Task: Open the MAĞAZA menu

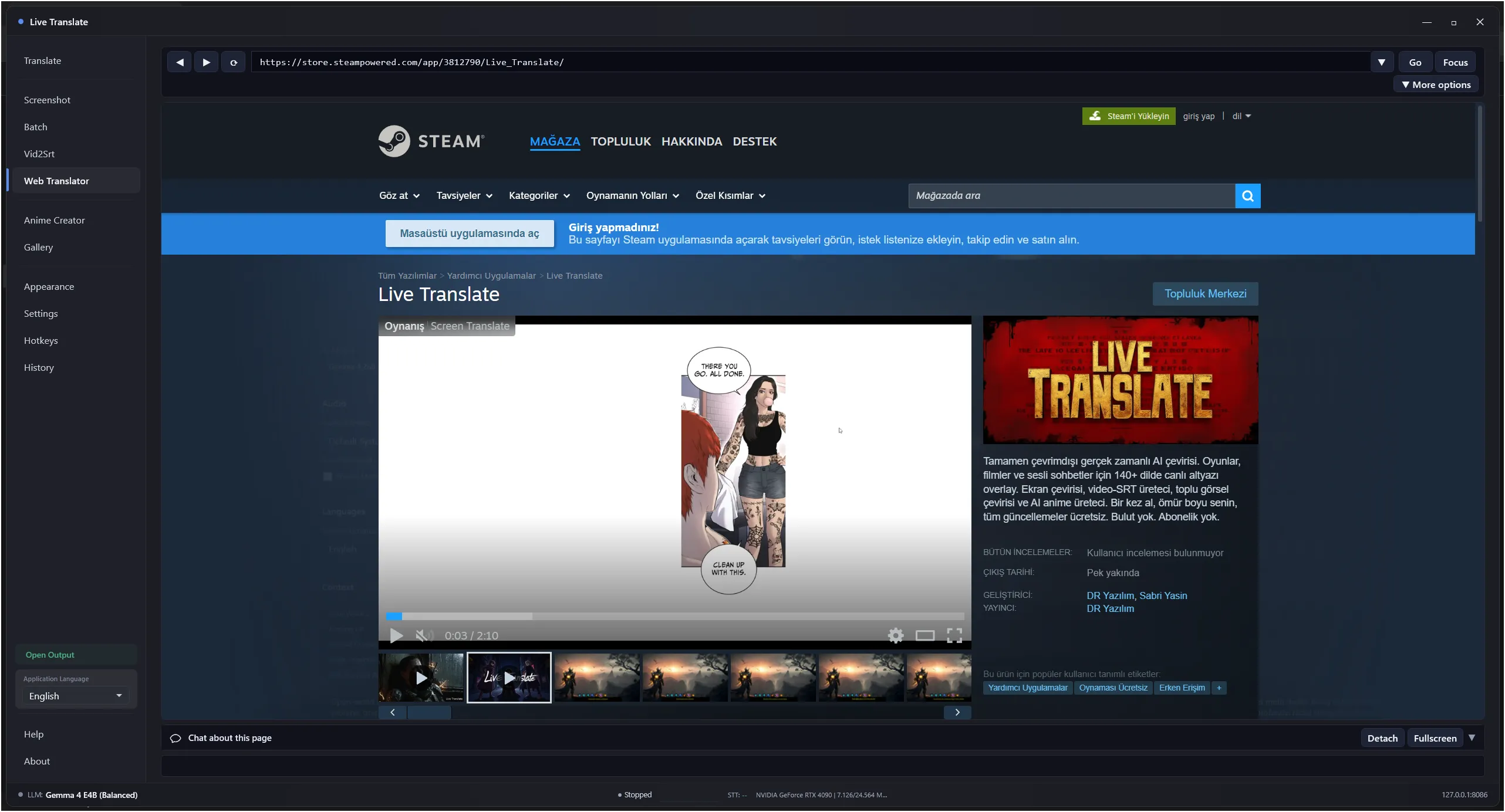Action: (x=555, y=141)
